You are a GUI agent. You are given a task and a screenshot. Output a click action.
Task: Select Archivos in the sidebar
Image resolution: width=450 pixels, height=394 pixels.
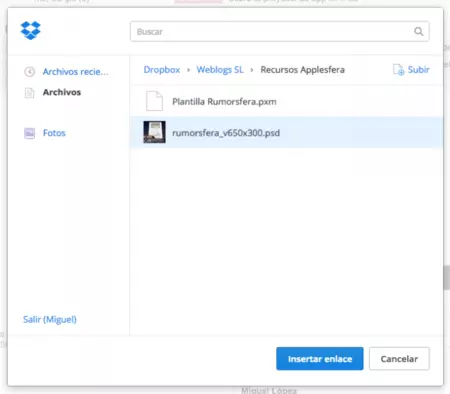pyautogui.click(x=62, y=92)
